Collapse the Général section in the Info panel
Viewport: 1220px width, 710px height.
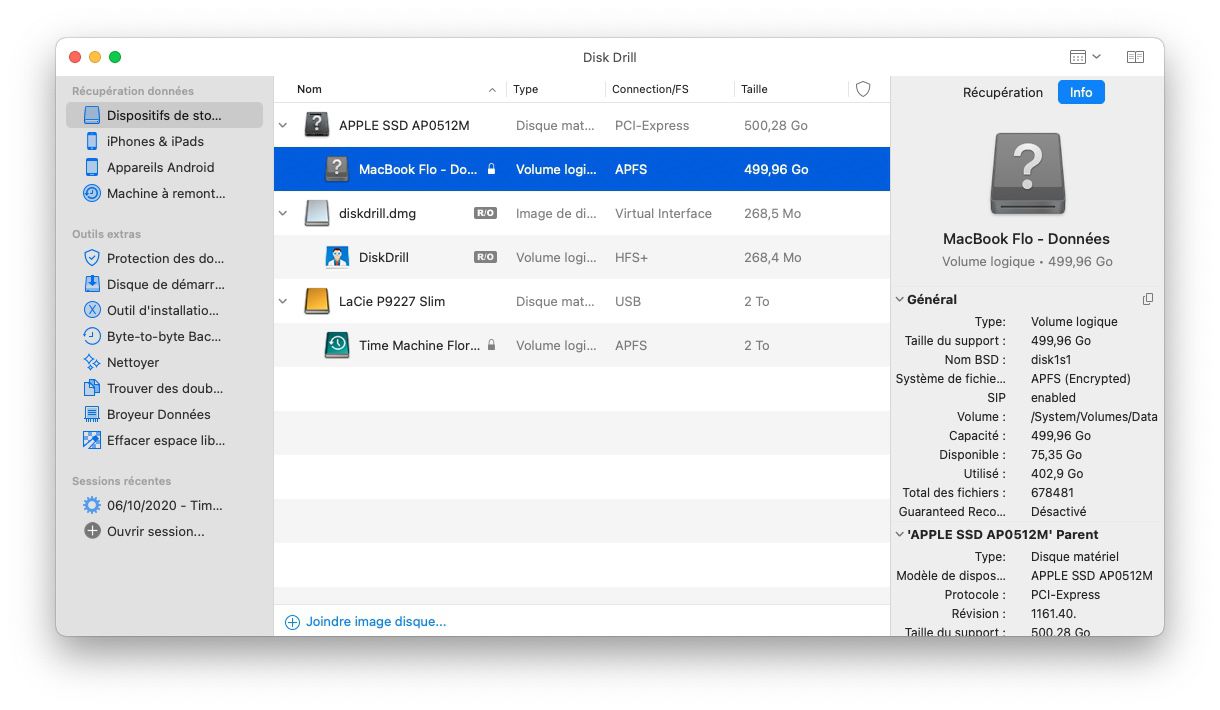(900, 299)
